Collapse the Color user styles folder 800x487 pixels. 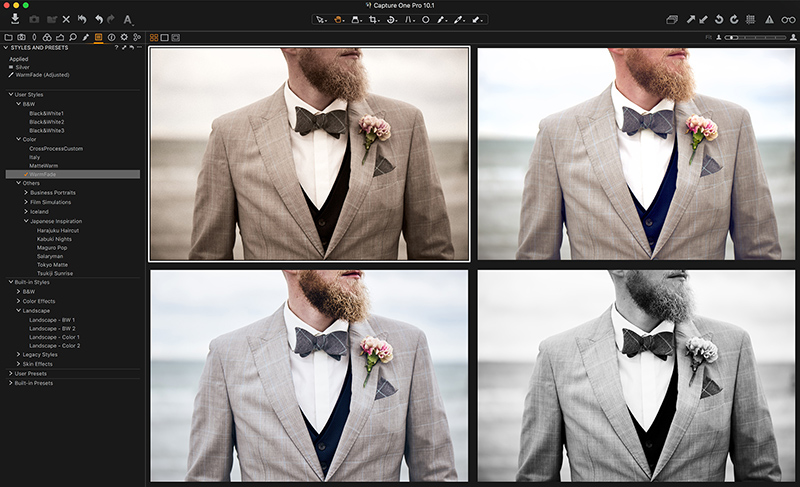coord(18,139)
